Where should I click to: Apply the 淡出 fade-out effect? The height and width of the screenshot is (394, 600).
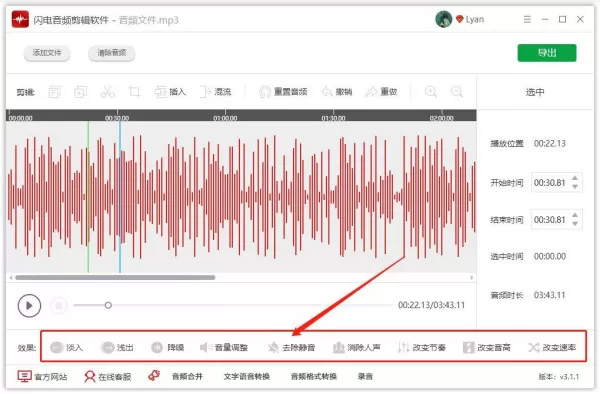pos(117,347)
